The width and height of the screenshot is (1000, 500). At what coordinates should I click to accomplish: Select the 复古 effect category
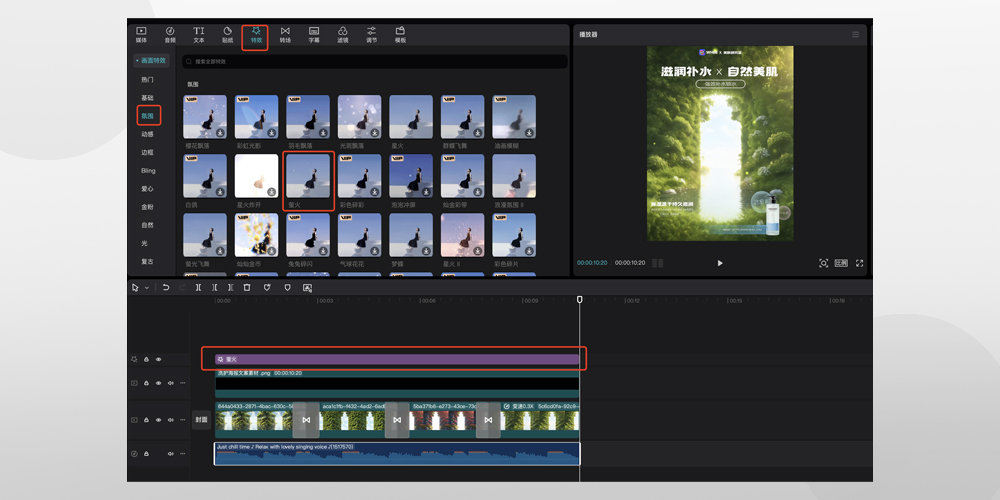pyautogui.click(x=147, y=261)
